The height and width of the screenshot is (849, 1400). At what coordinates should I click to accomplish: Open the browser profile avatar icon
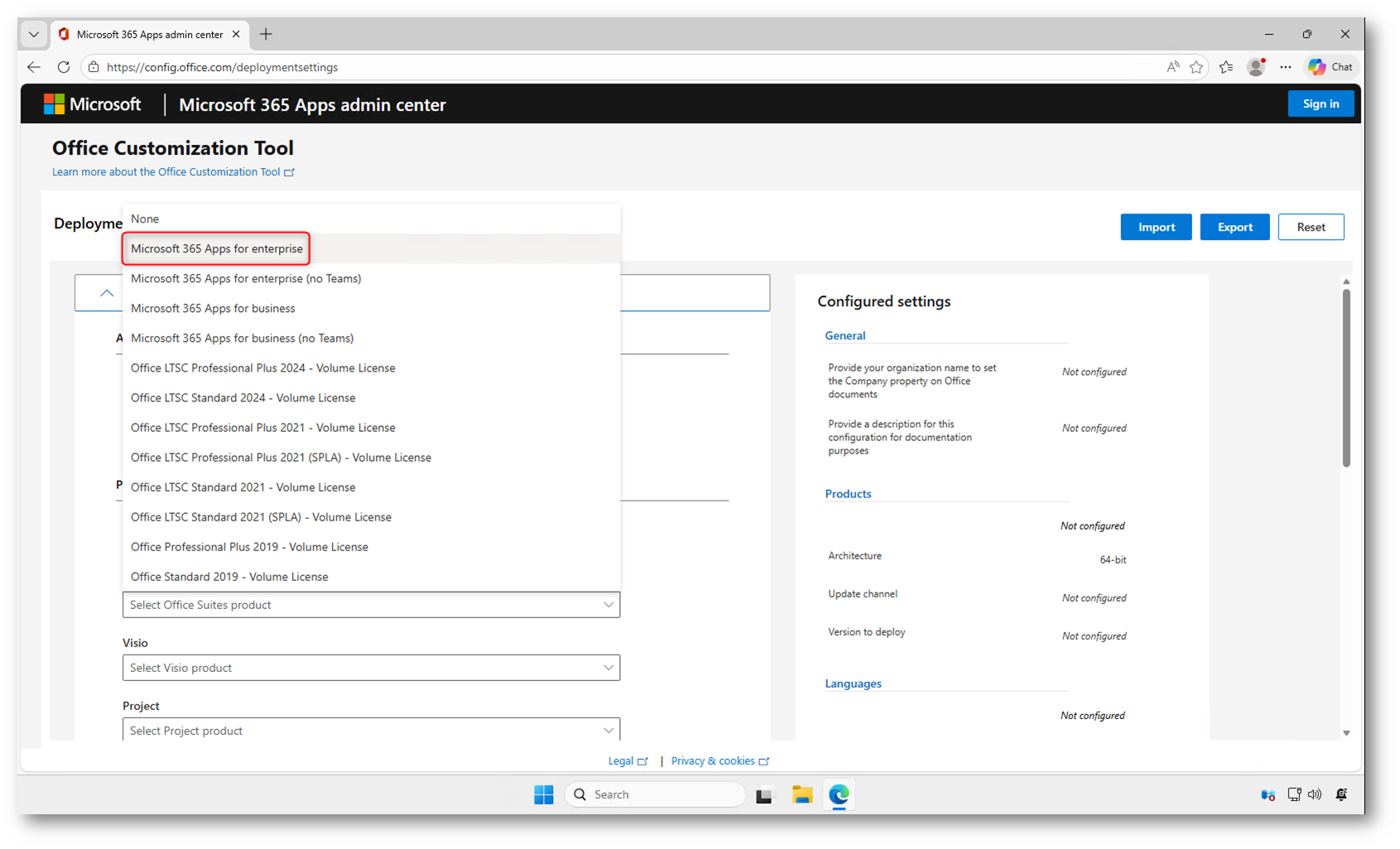pyautogui.click(x=1255, y=67)
